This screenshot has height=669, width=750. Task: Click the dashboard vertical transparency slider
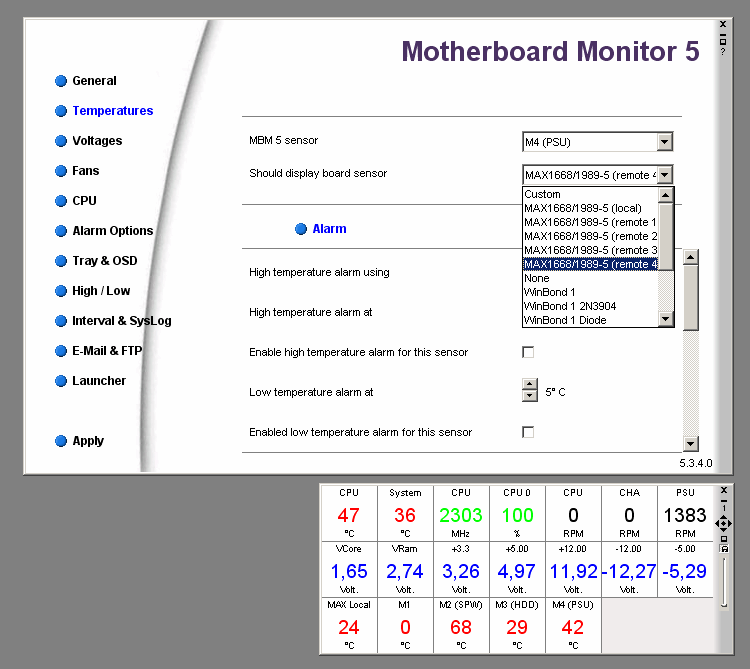724,582
